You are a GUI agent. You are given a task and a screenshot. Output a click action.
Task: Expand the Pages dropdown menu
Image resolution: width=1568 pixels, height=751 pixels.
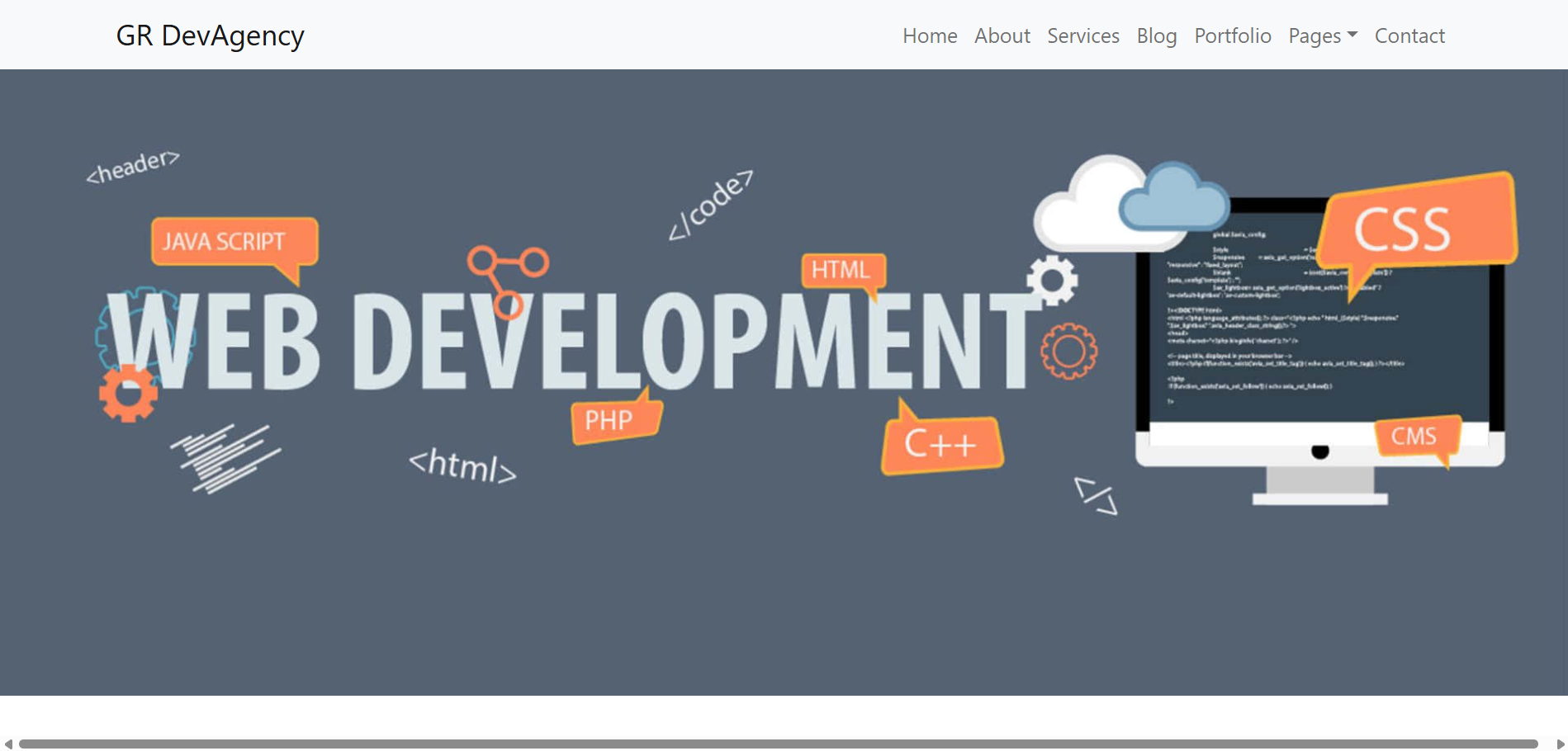click(x=1322, y=36)
